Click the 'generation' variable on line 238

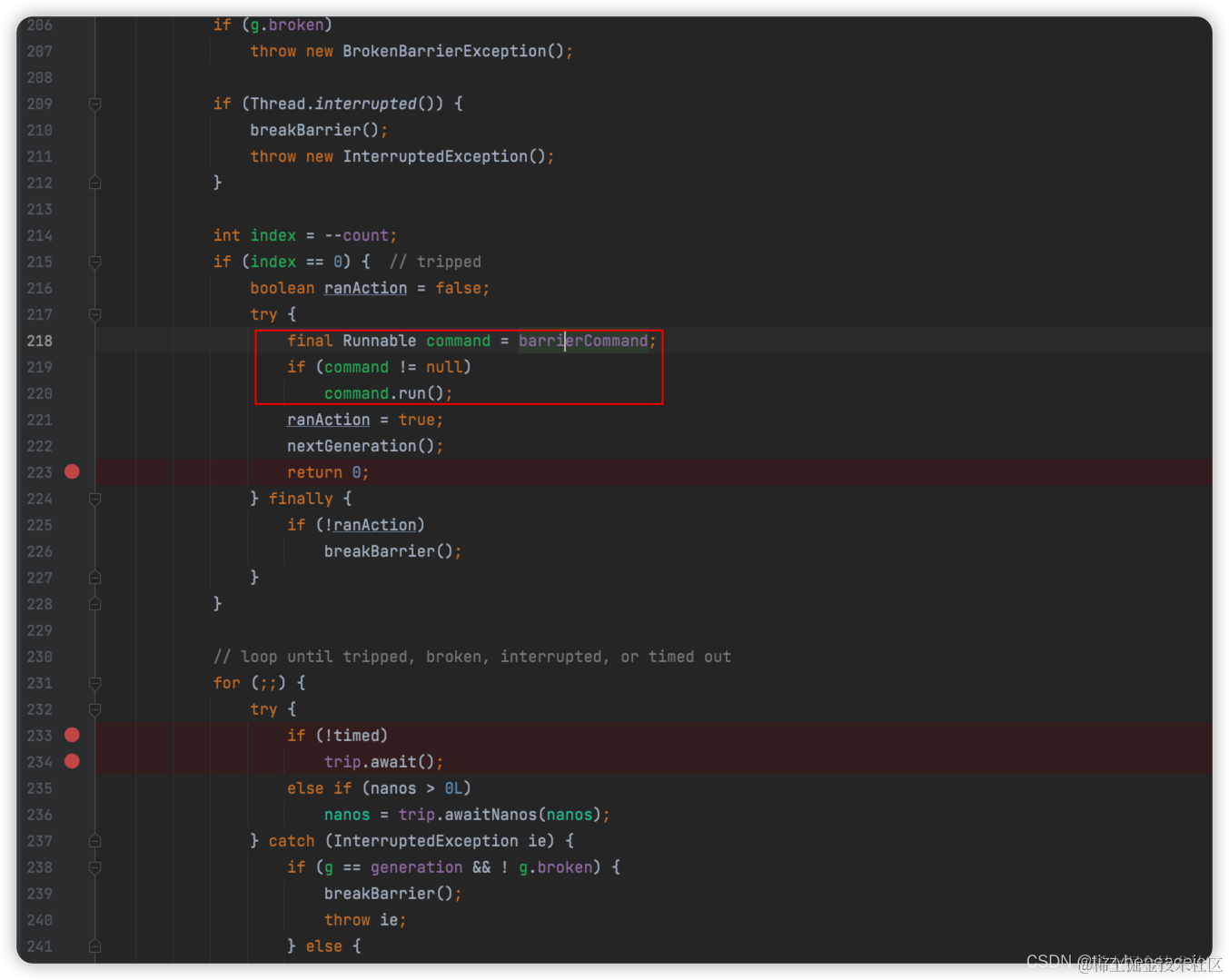[416, 867]
